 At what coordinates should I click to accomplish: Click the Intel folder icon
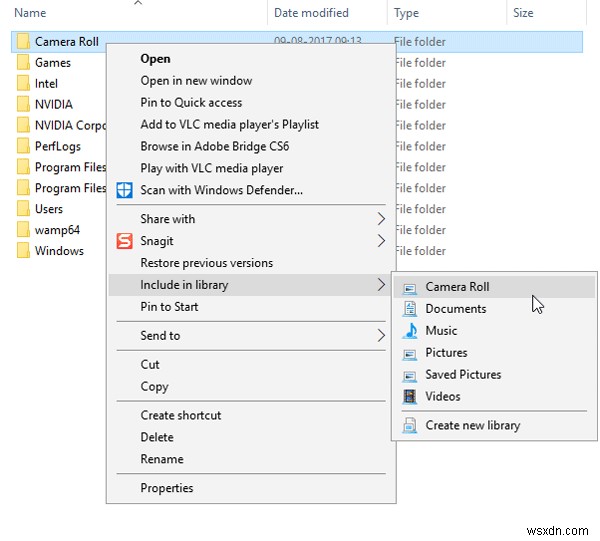click(x=23, y=83)
